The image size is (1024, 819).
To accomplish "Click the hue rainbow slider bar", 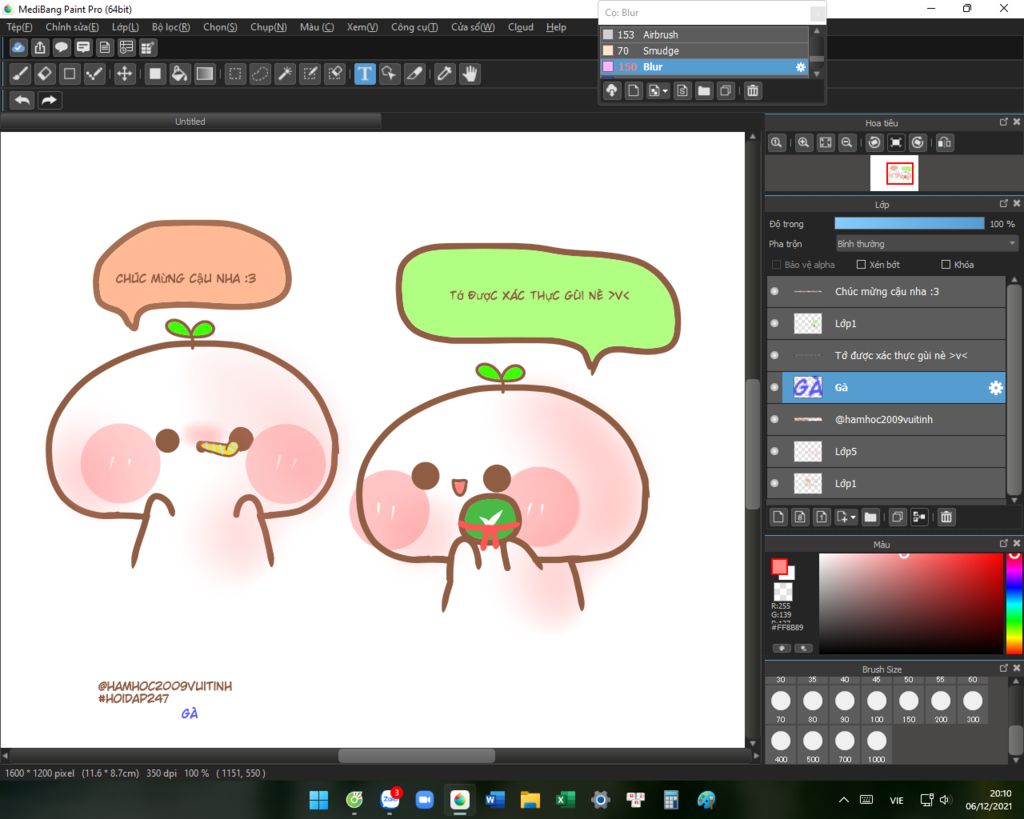I will click(x=1014, y=603).
